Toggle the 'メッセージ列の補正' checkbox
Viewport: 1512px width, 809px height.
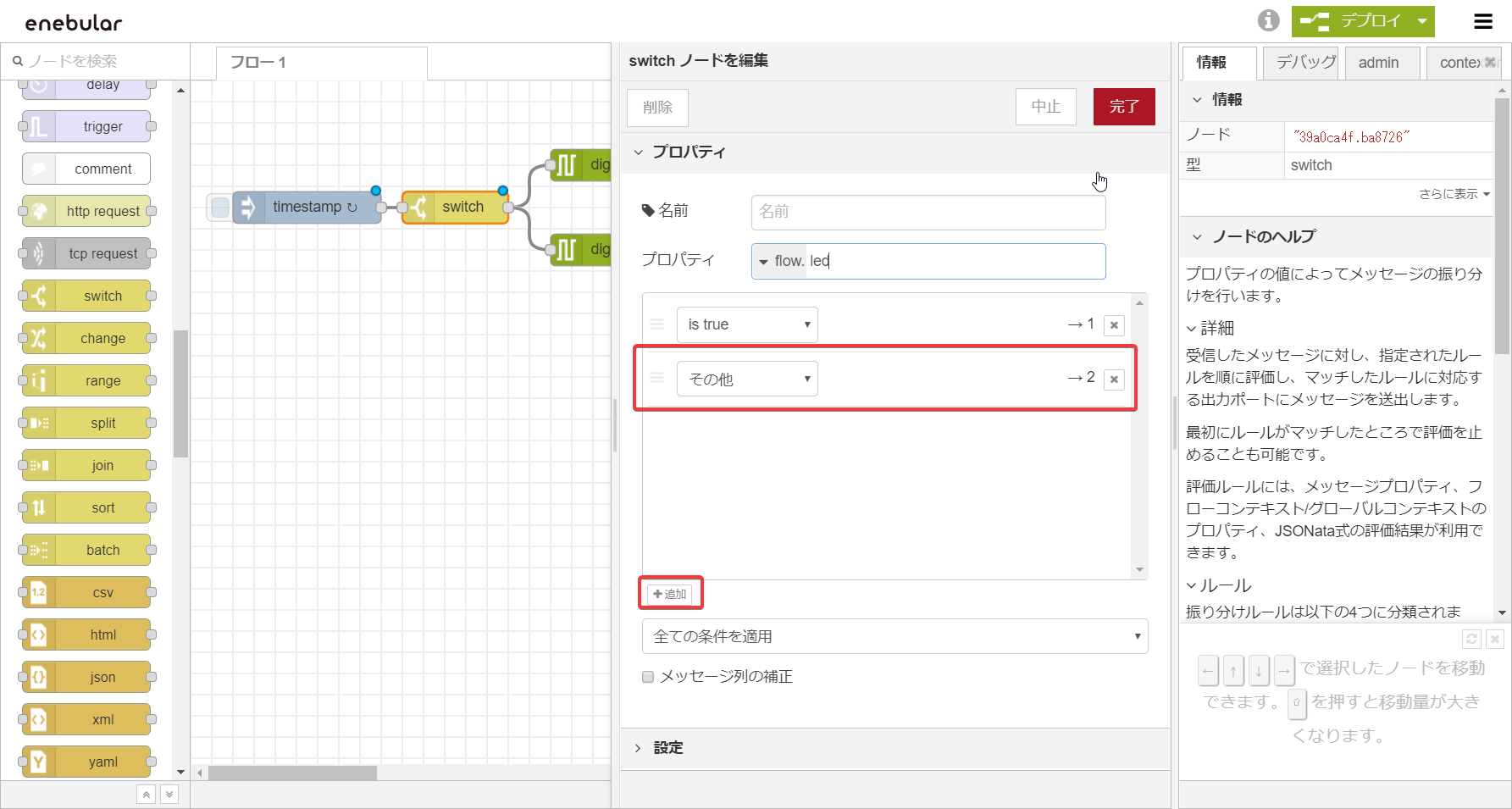click(x=648, y=677)
